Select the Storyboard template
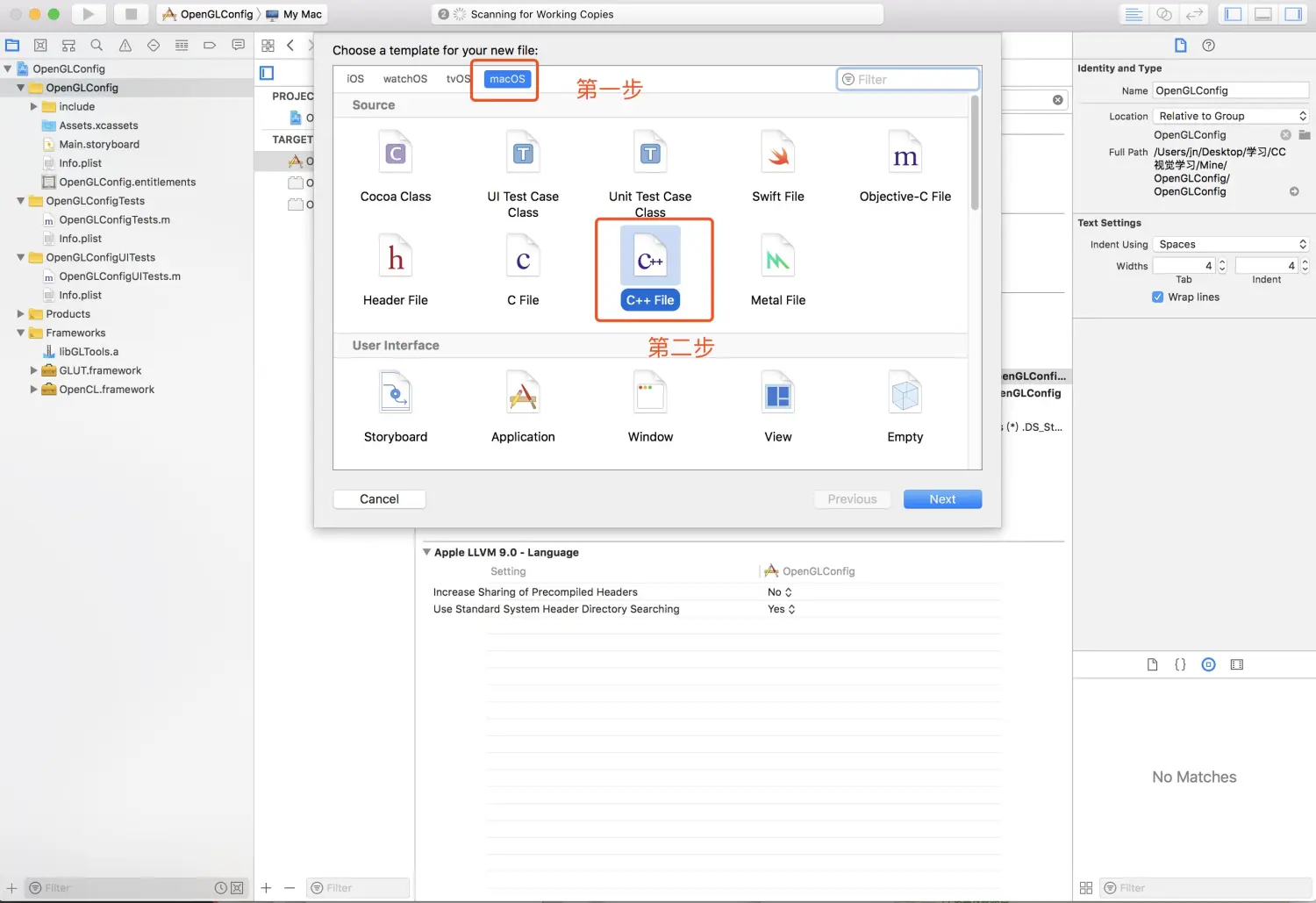Viewport: 1316px width, 903px height. coord(396,407)
